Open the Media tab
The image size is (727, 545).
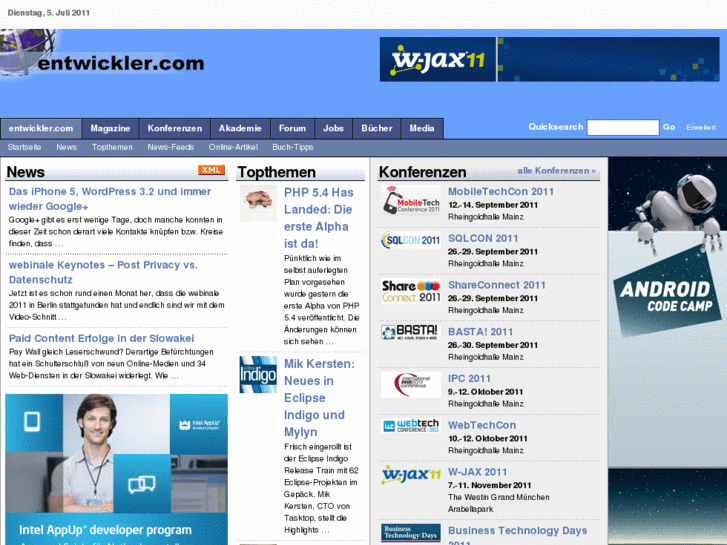[422, 128]
